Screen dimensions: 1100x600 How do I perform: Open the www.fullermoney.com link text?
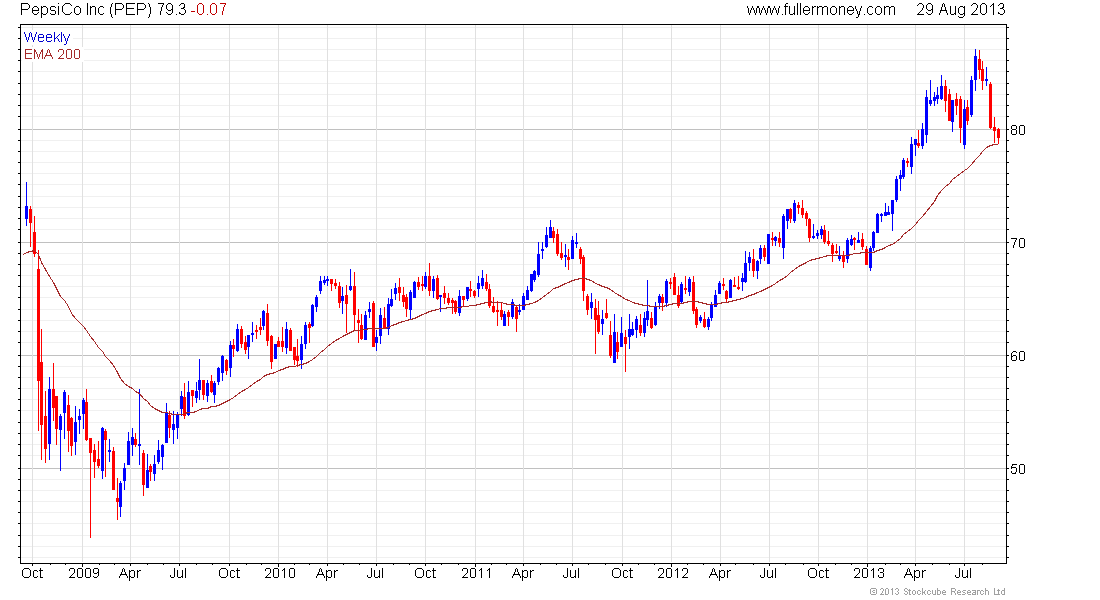pos(821,10)
